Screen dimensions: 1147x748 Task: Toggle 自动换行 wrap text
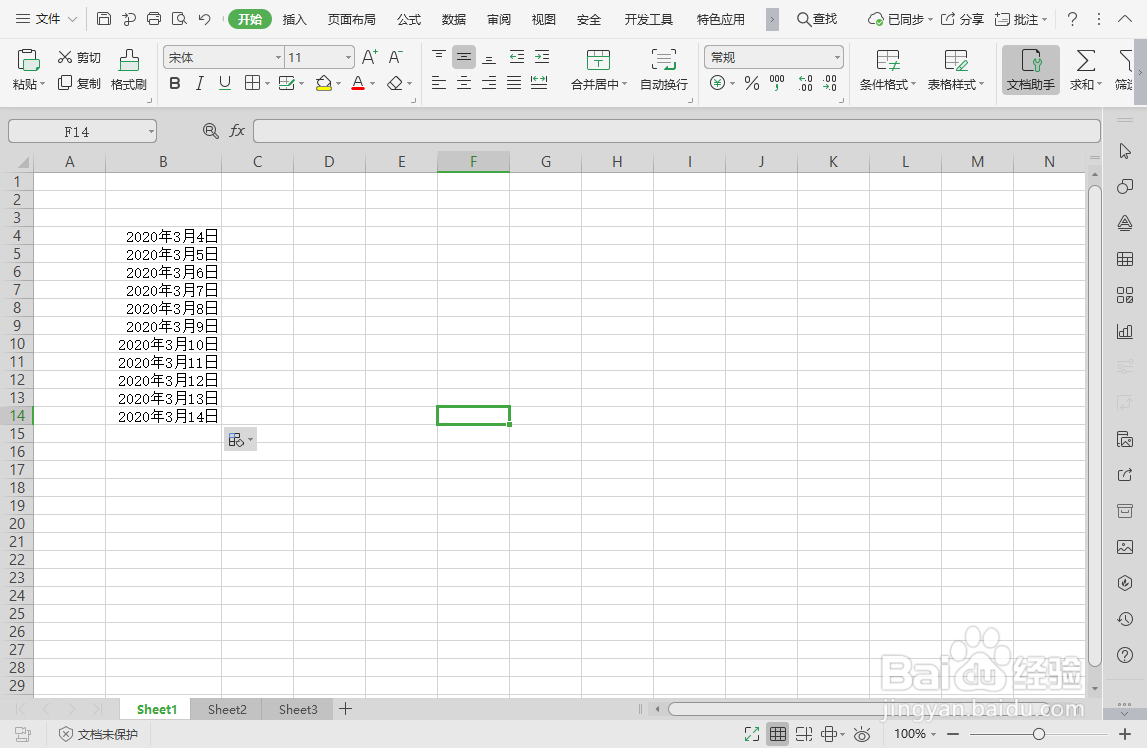664,70
